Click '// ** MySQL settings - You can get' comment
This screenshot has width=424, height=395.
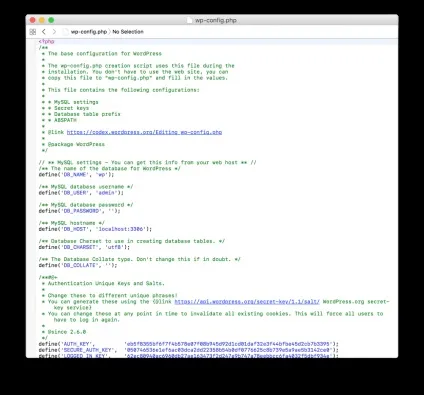(147, 163)
